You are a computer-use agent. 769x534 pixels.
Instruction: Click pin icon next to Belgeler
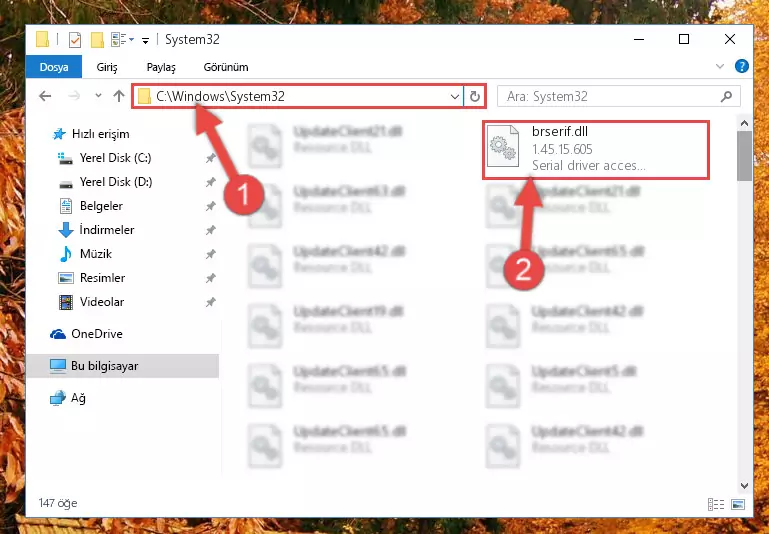point(210,206)
